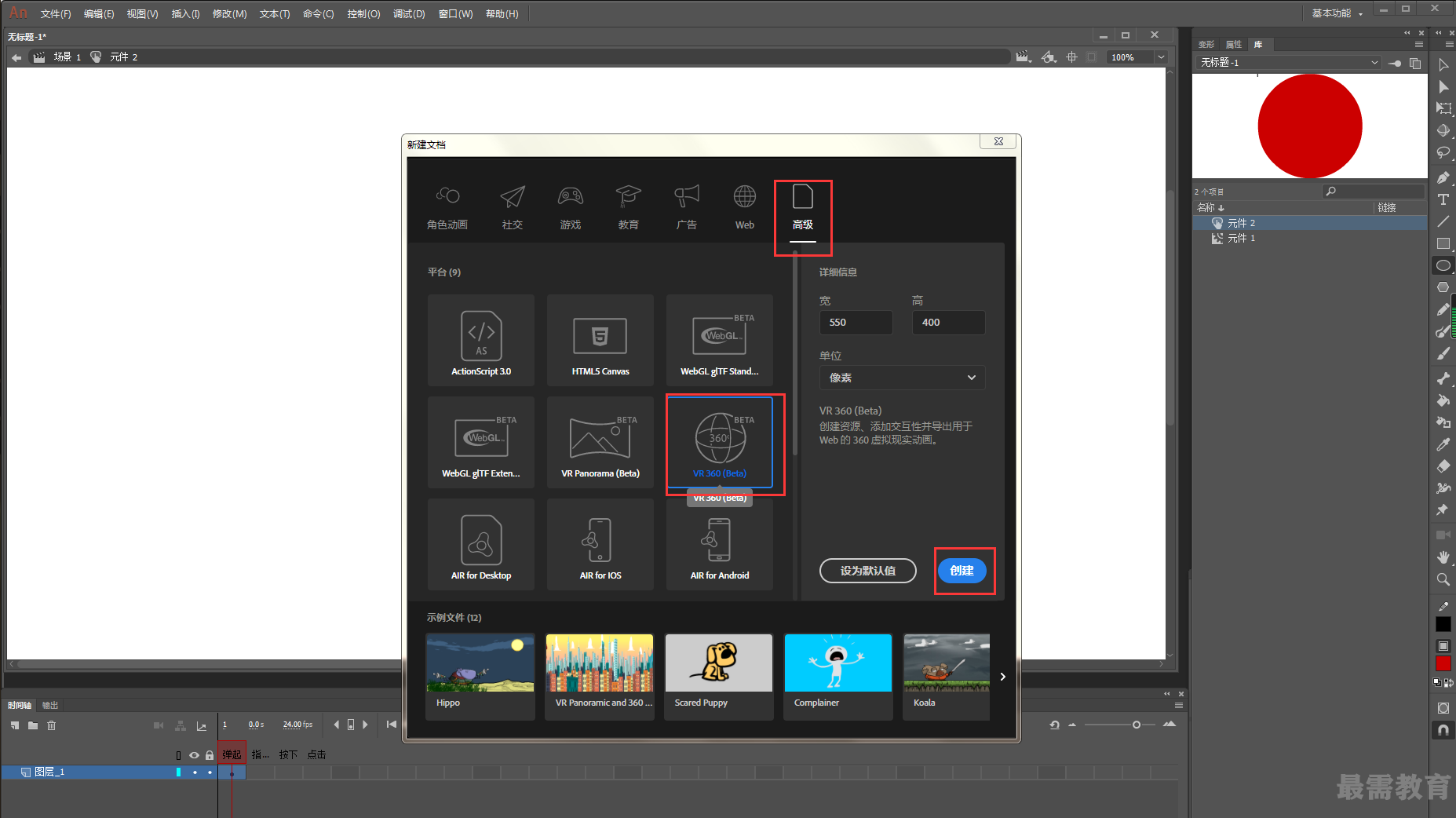This screenshot has width=1456, height=818.
Task: Click the new layer icon in timeline
Action: pos(15,725)
